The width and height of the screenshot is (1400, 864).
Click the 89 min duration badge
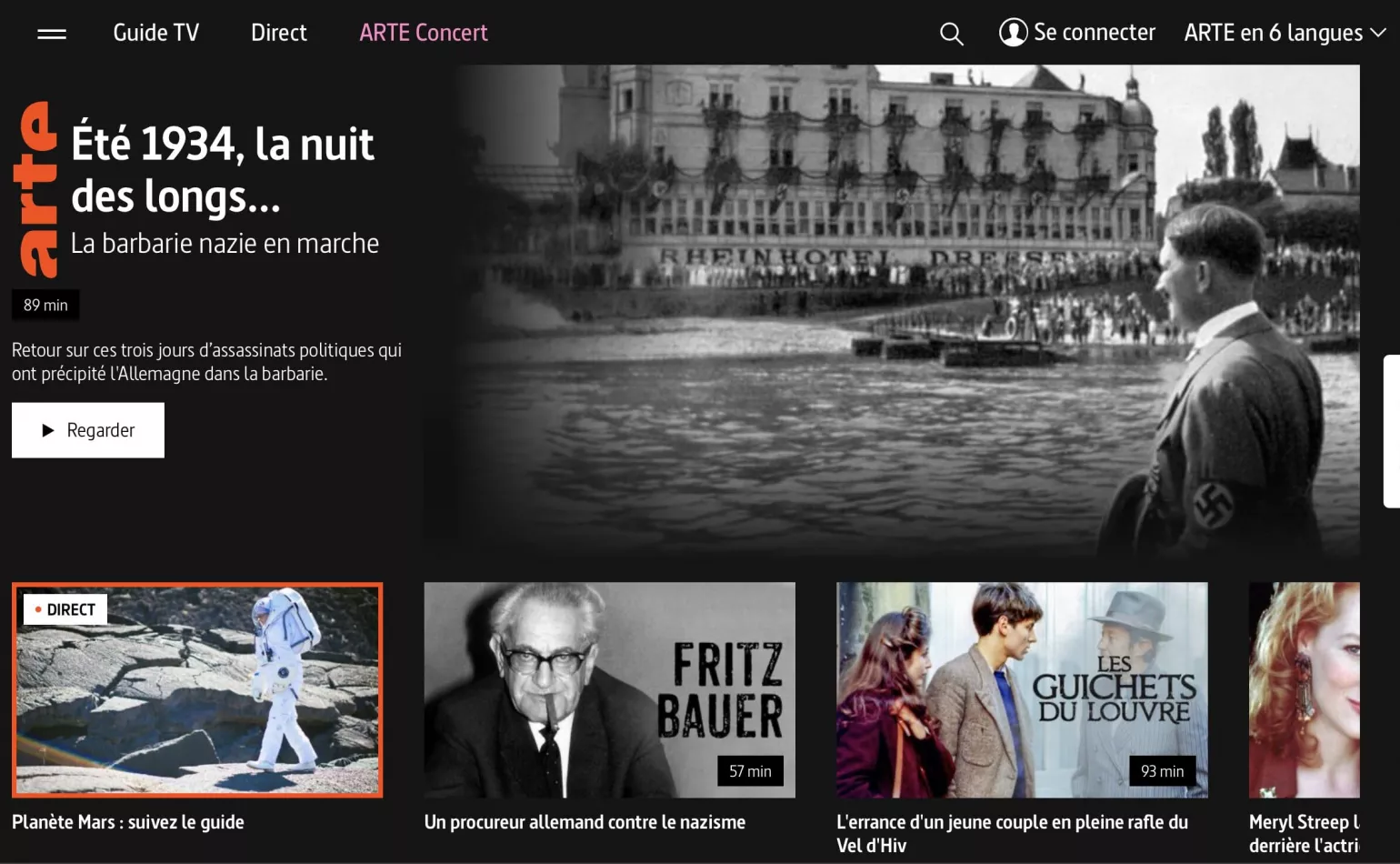(45, 305)
